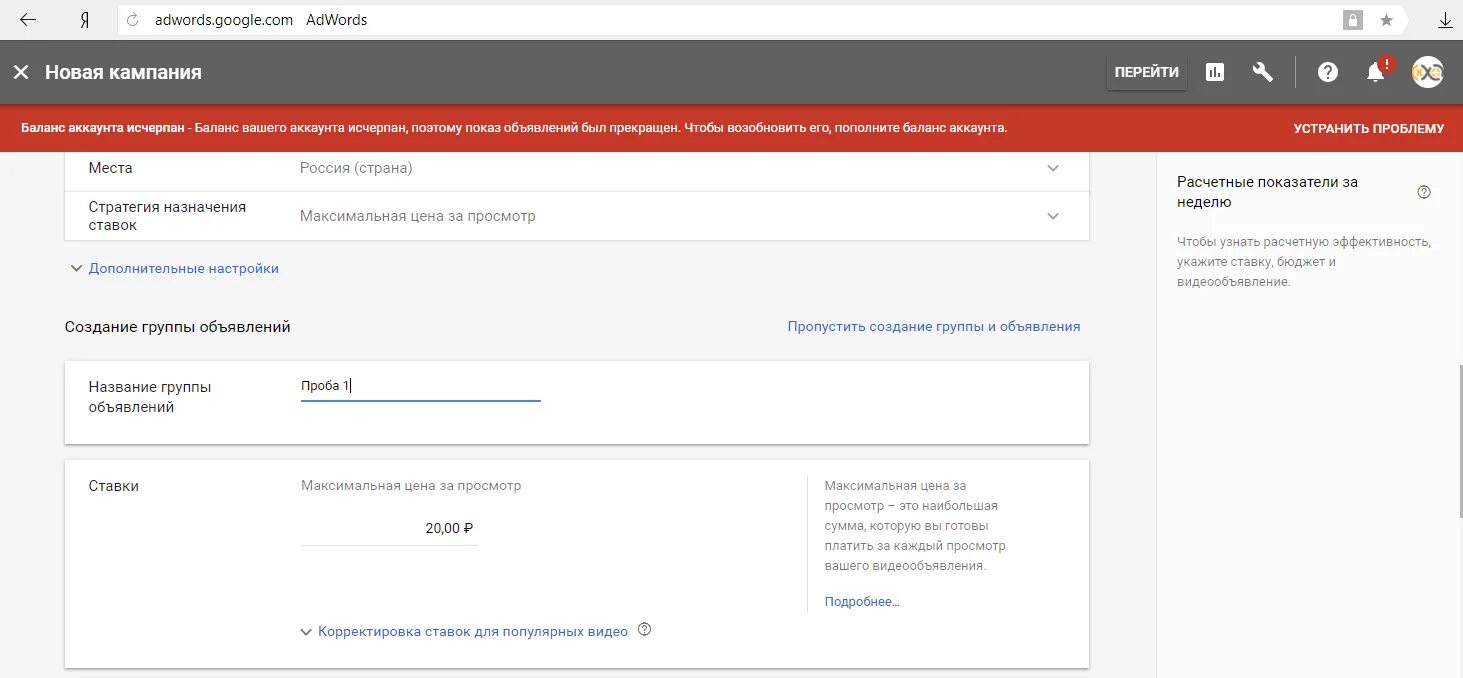Click the 'Создание группы объявлений' heading
Screen dimensions: 1463x678
pos(178,327)
